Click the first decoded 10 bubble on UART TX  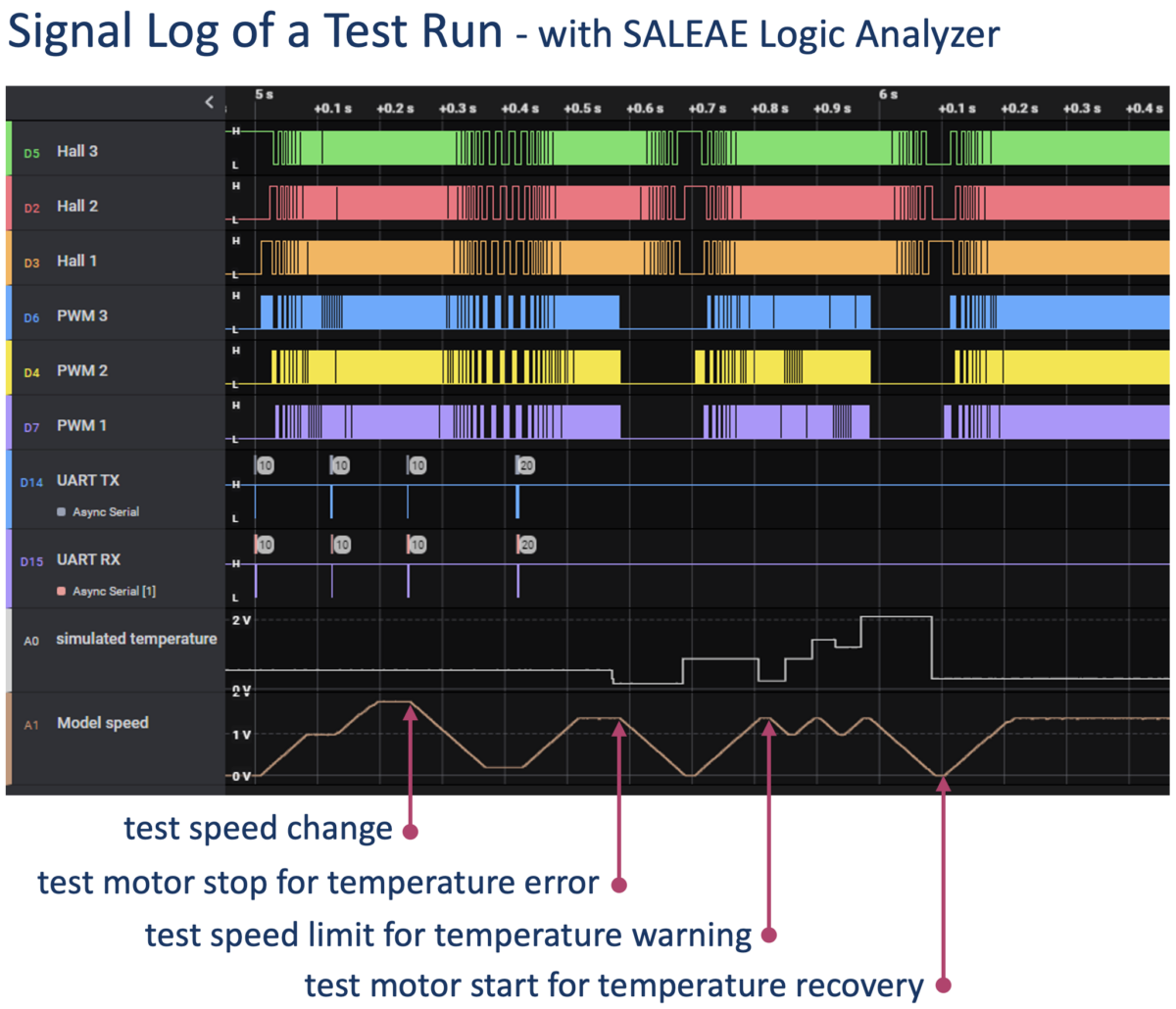click(x=265, y=465)
